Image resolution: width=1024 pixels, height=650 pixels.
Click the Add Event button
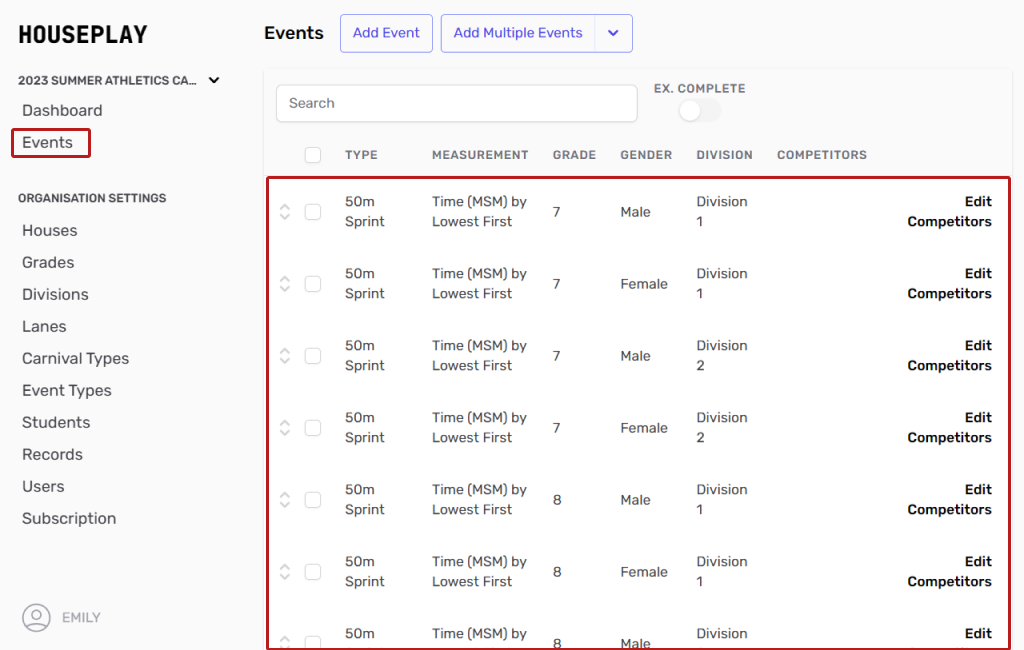(386, 33)
